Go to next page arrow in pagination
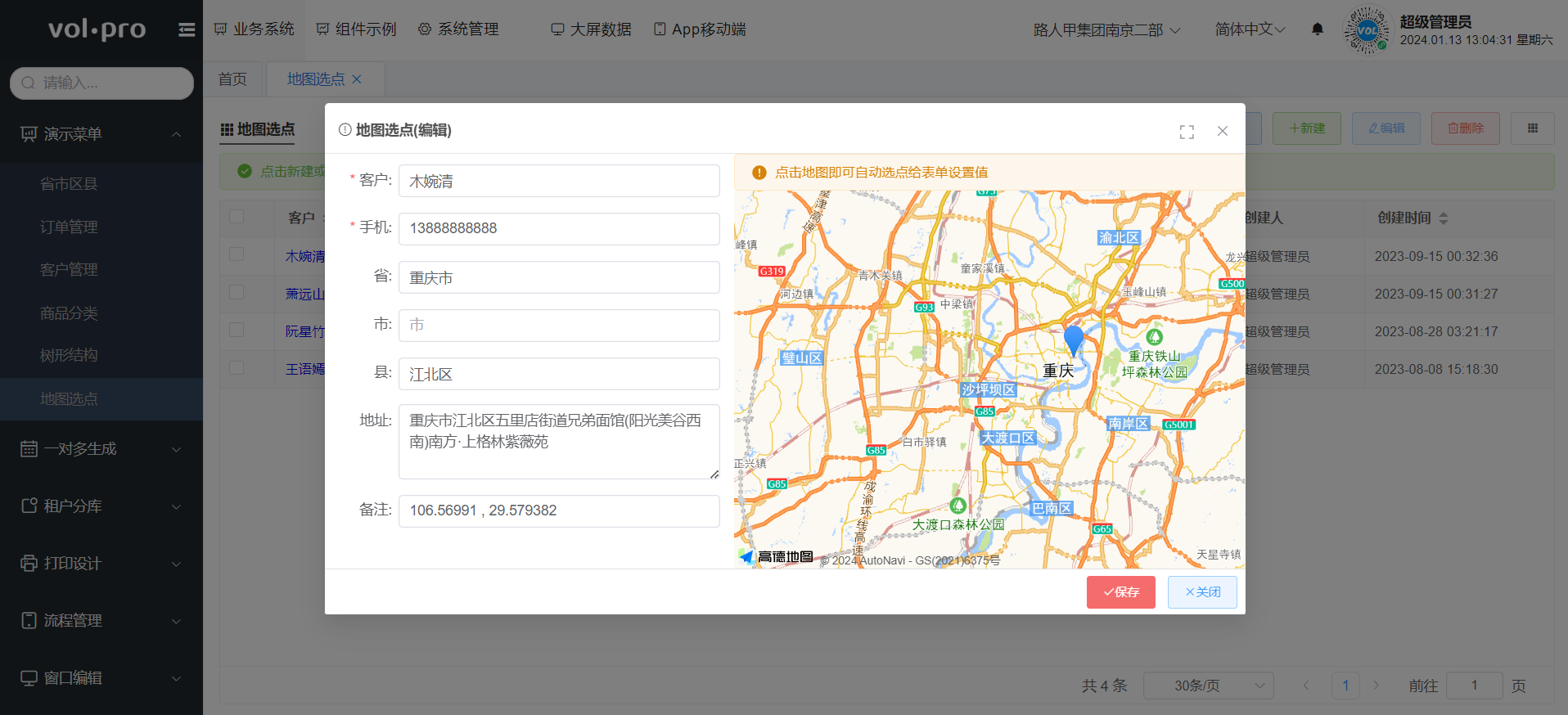Viewport: 1568px width, 715px height. [x=1377, y=686]
